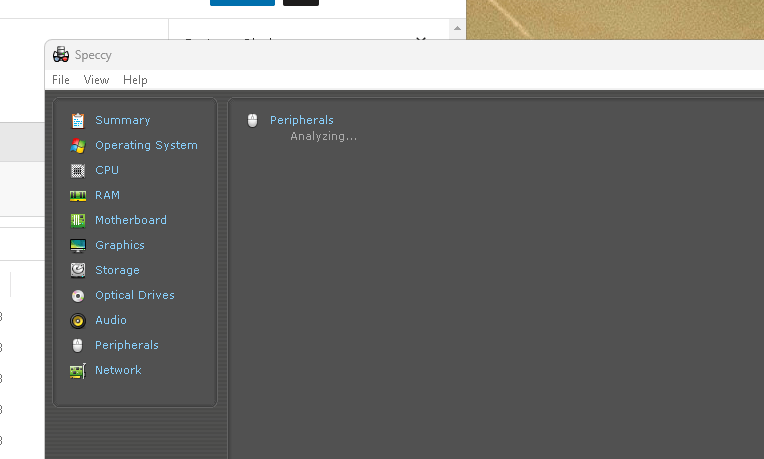Click the Speccy application icon in title bar
The height and width of the screenshot is (459, 764).
point(61,55)
